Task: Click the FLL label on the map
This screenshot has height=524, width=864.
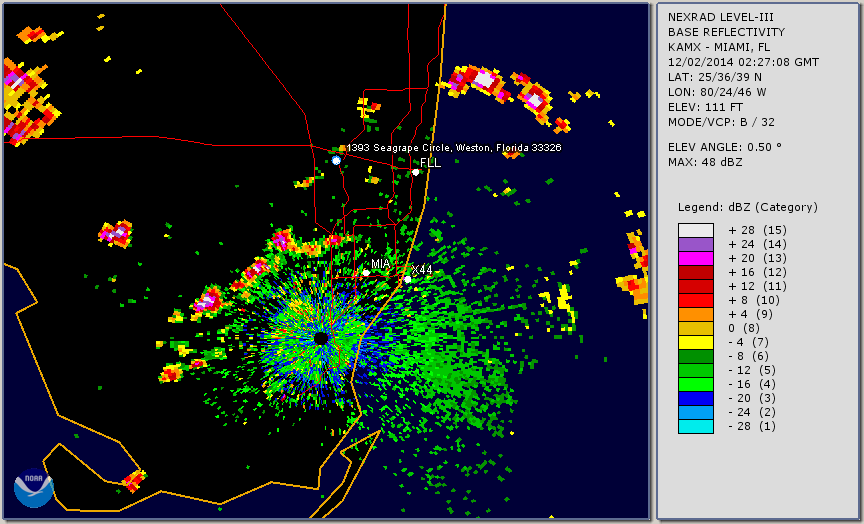Action: [x=430, y=163]
